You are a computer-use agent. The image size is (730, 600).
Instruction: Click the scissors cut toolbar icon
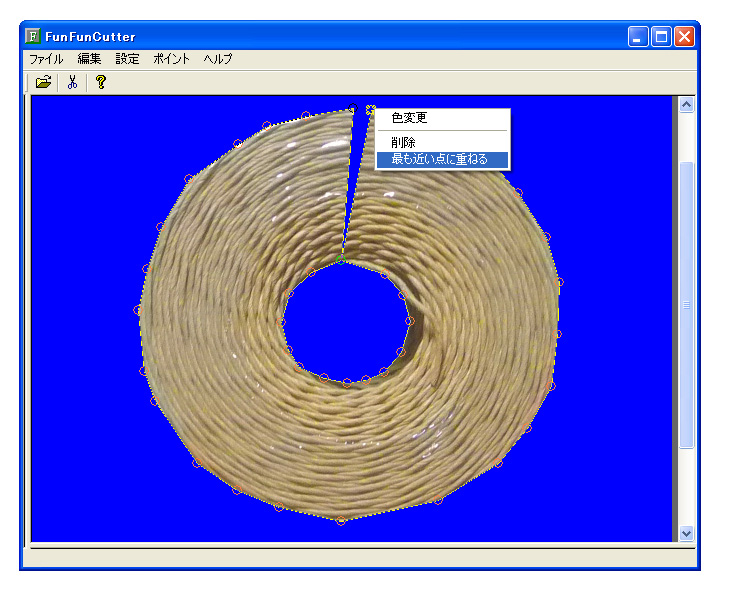pos(72,82)
